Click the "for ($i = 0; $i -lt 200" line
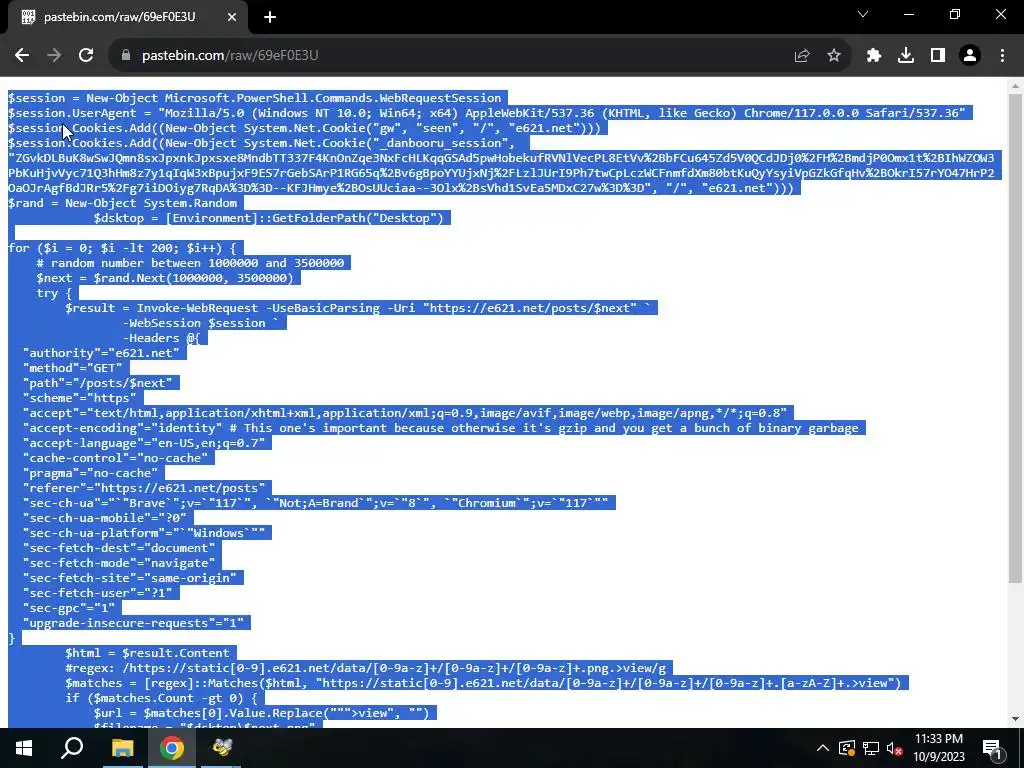This screenshot has height=768, width=1024. (x=122, y=248)
